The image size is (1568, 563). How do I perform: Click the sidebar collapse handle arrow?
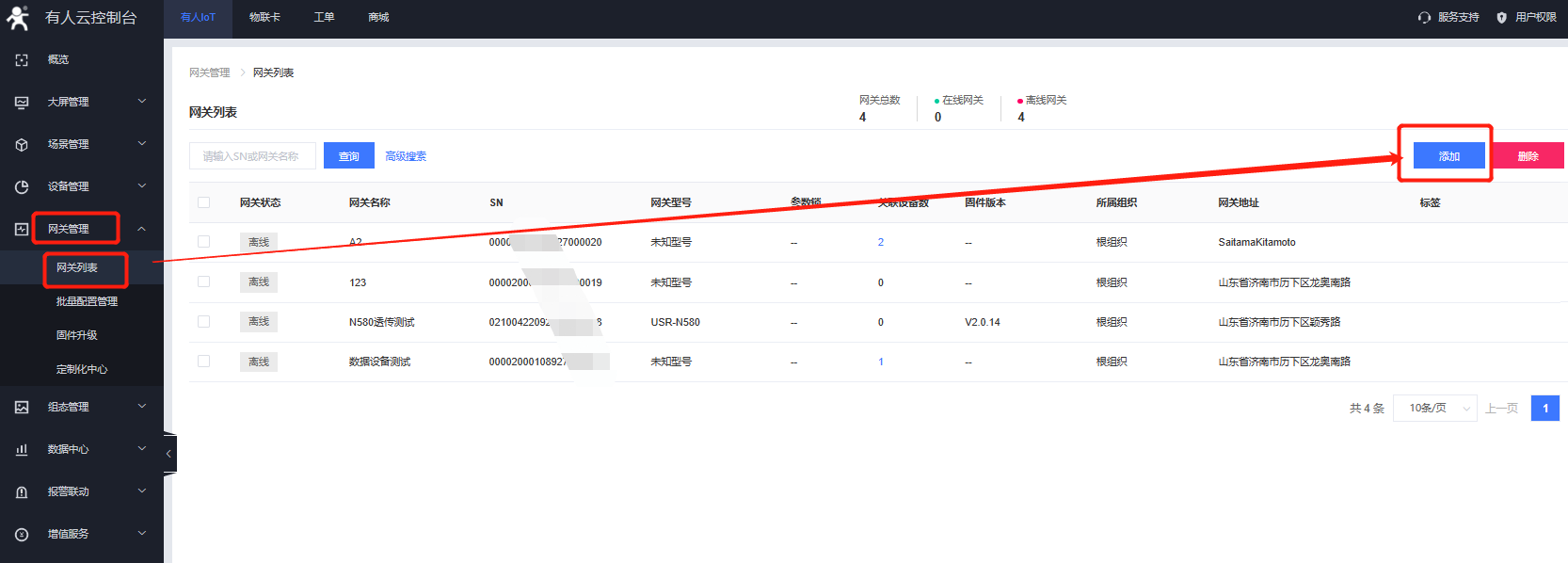169,454
